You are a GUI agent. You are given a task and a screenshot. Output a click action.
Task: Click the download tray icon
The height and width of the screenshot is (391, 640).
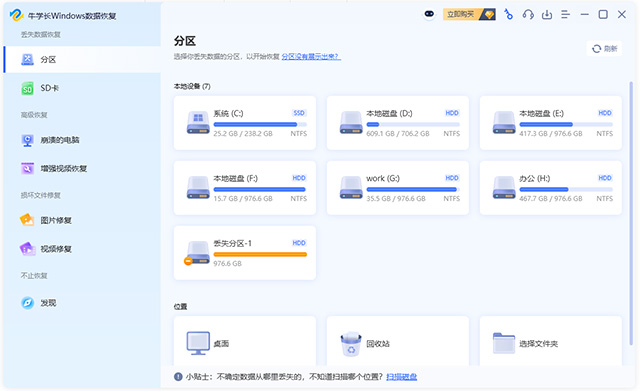547,15
